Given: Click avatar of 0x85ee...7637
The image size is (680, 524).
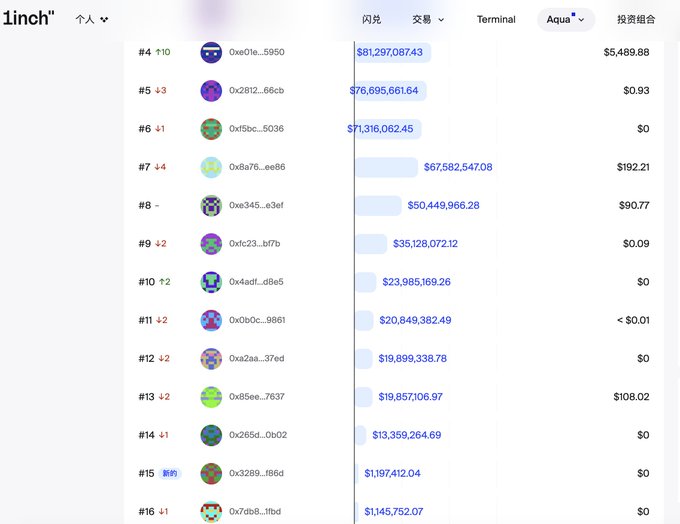Looking at the screenshot, I should tap(211, 397).
